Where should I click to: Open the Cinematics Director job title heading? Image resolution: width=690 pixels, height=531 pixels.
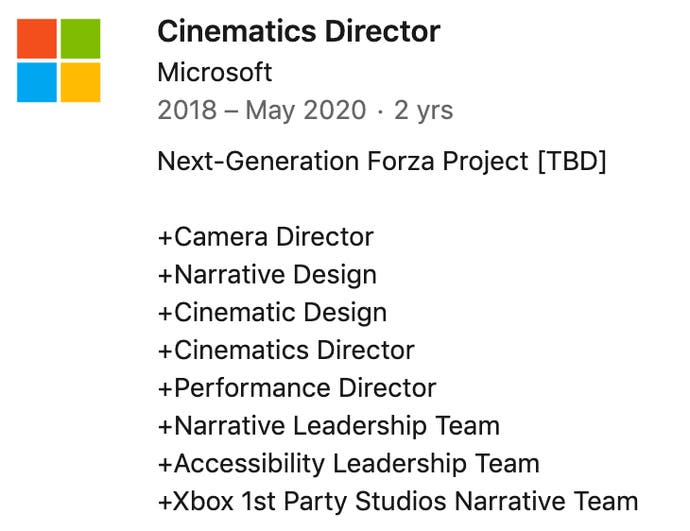(298, 31)
